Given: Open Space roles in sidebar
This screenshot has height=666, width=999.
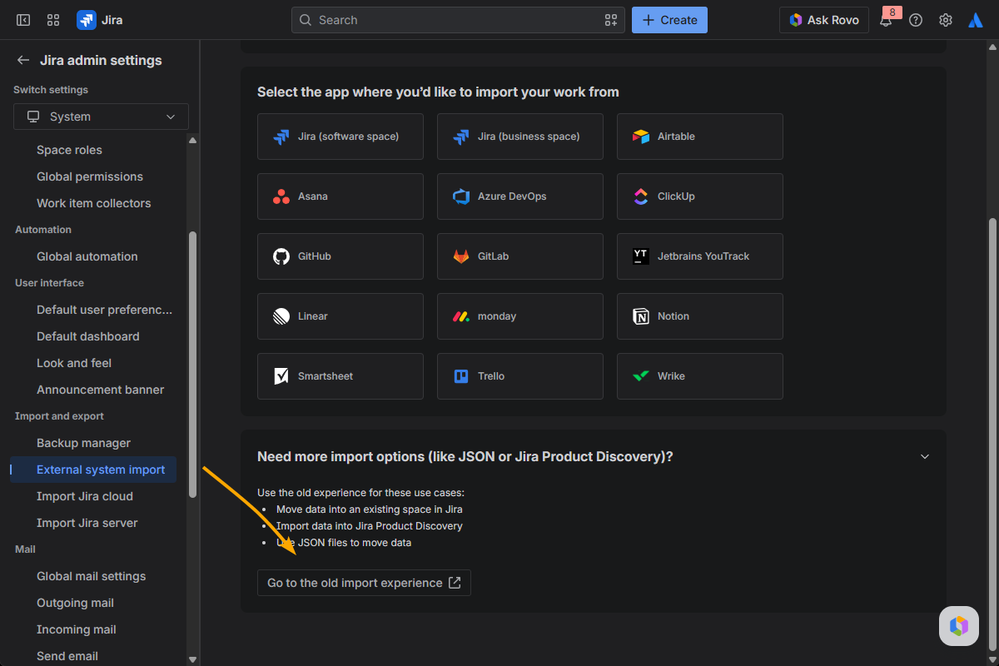Looking at the screenshot, I should point(69,150).
